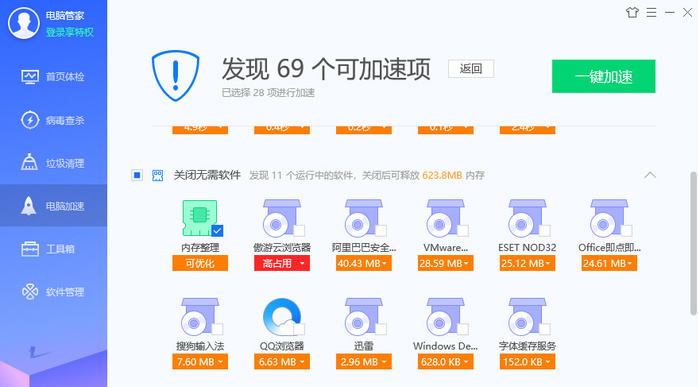Viewport: 698px width, 387px height.
Task: Check the 字体缓存服务 checkbox
Action: tap(545, 329)
